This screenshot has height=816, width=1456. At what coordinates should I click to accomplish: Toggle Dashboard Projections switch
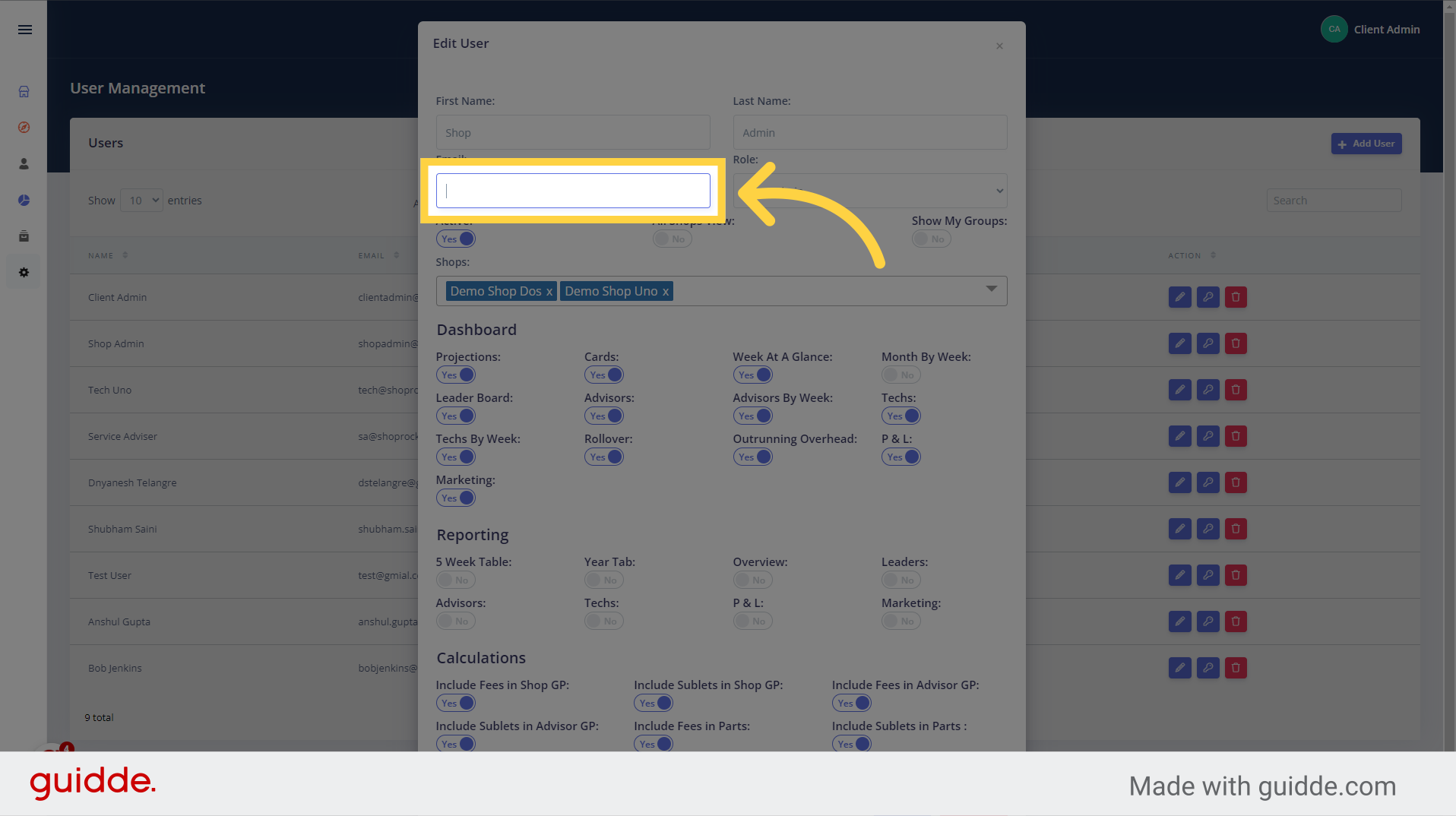tap(456, 375)
